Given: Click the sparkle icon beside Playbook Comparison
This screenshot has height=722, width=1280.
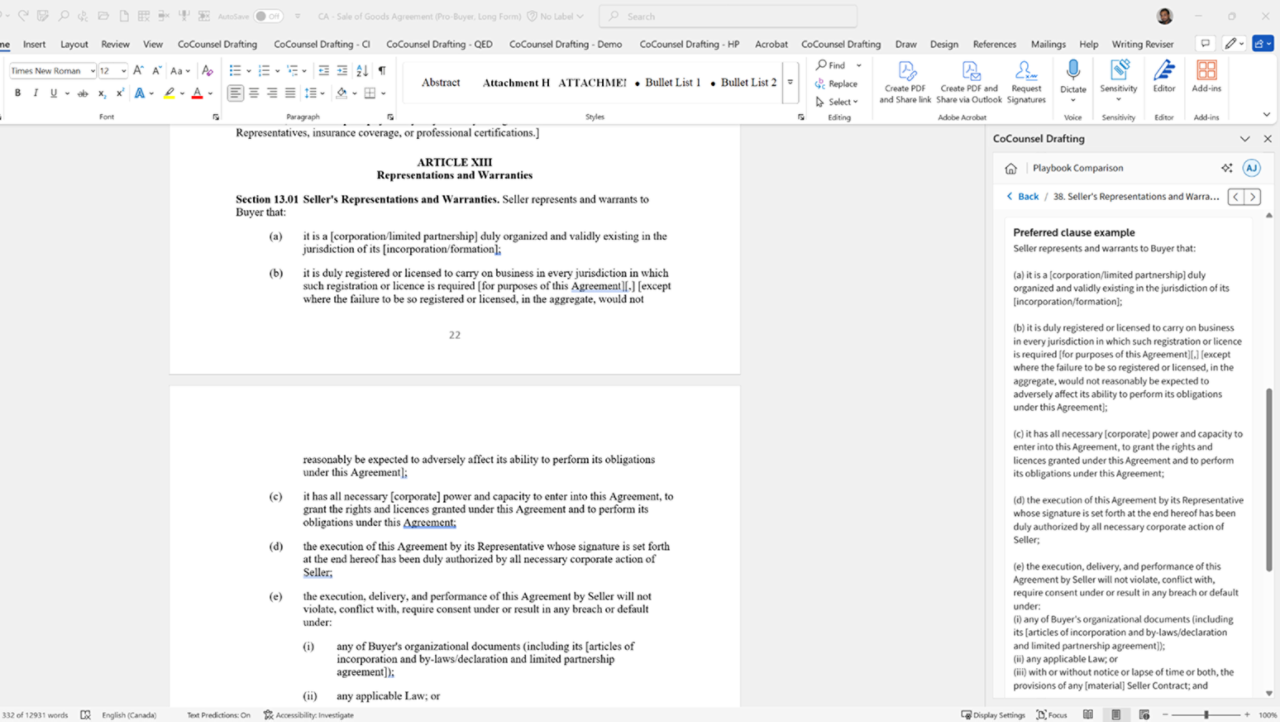Looking at the screenshot, I should point(1227,168).
